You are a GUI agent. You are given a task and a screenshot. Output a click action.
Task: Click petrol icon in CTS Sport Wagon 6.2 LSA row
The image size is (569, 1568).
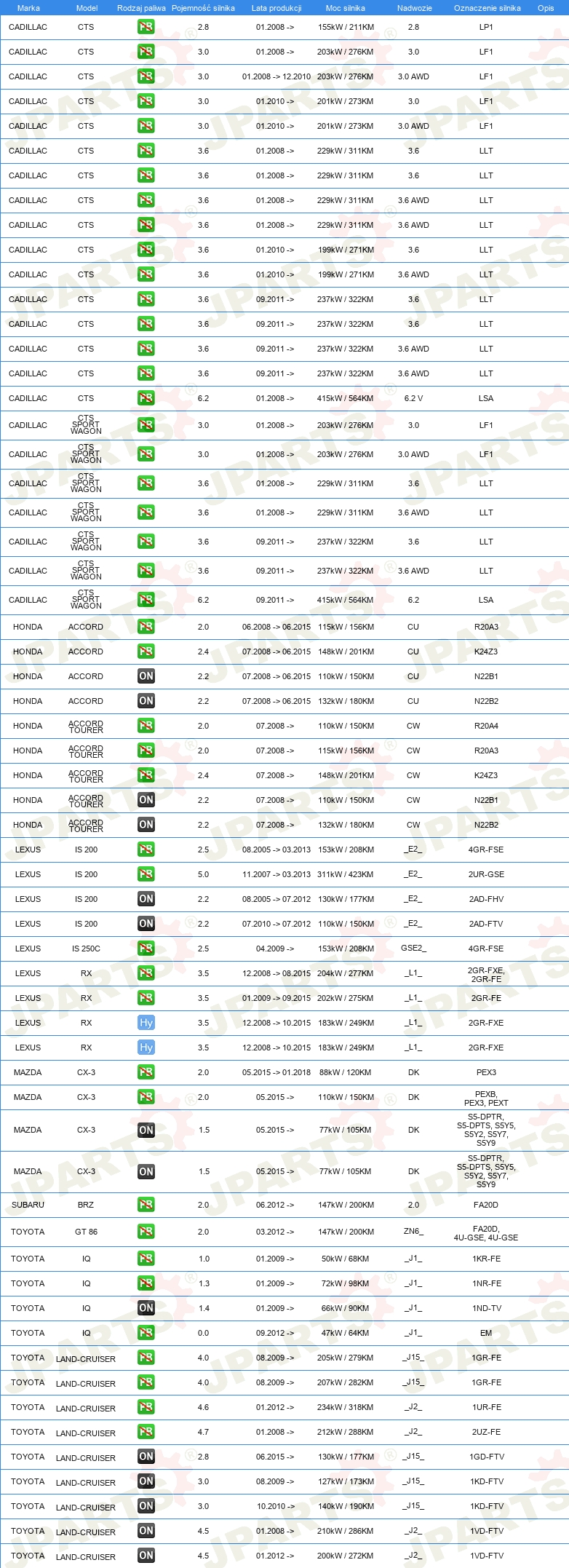[x=146, y=600]
